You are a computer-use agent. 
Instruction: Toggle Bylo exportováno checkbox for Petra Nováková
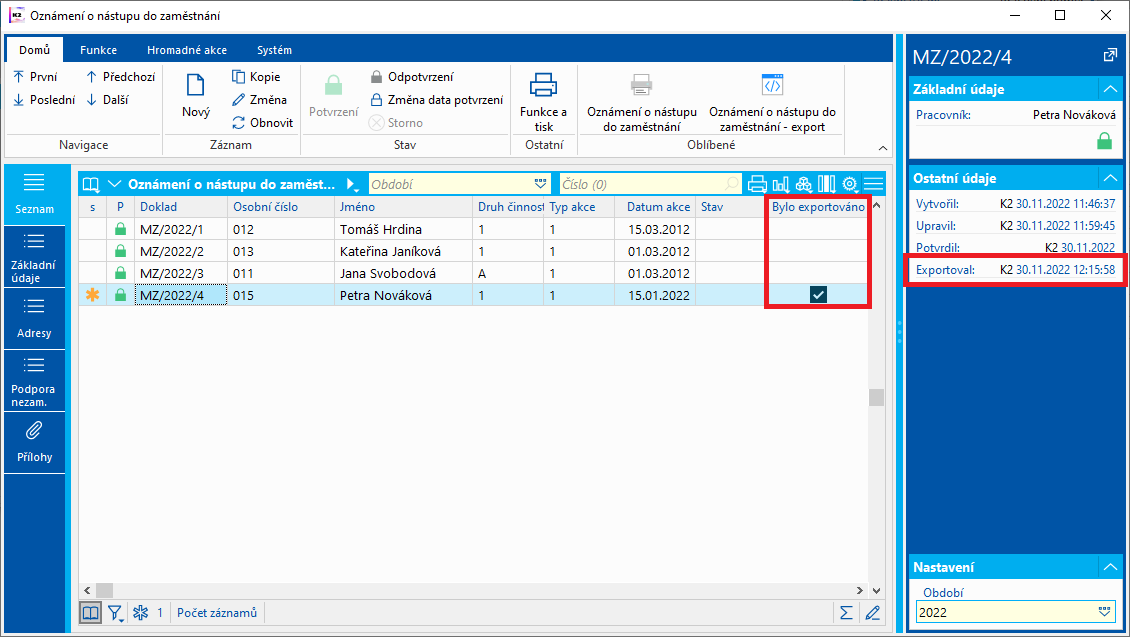click(818, 295)
